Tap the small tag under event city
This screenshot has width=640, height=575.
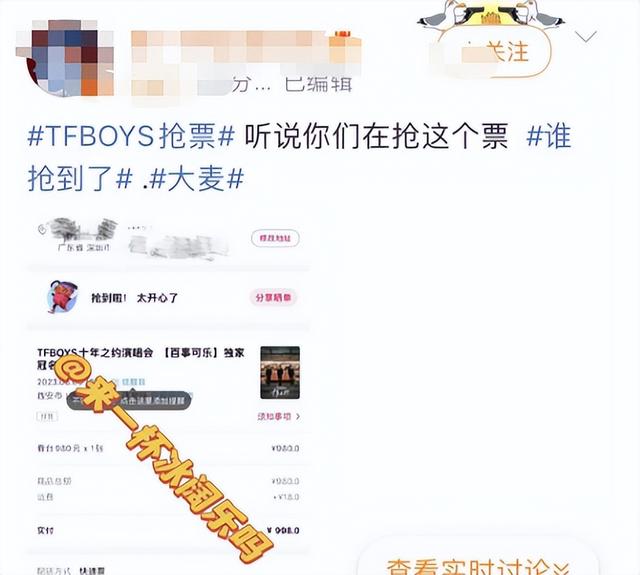47,416
